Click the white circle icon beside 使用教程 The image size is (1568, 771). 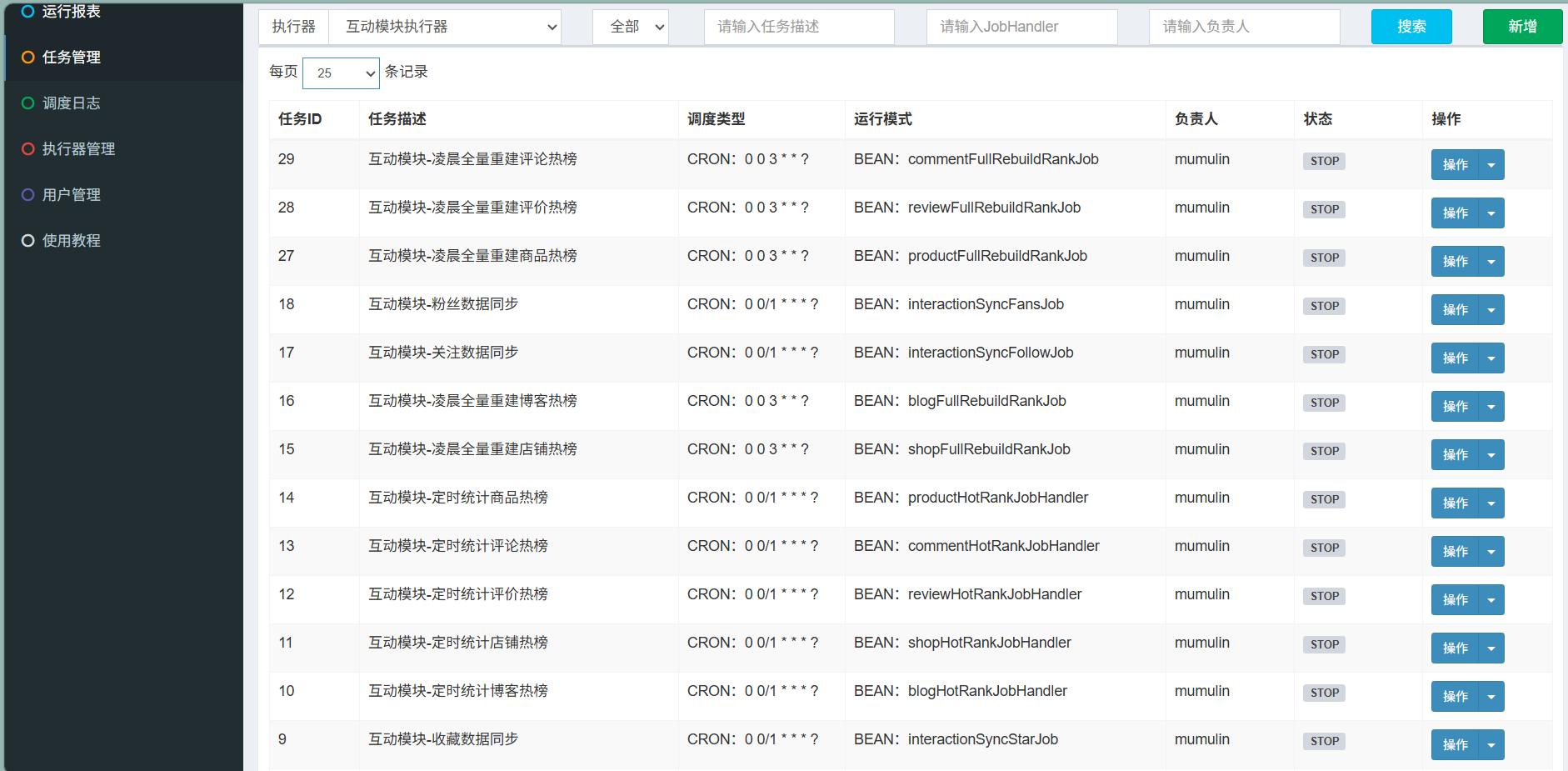tap(28, 241)
